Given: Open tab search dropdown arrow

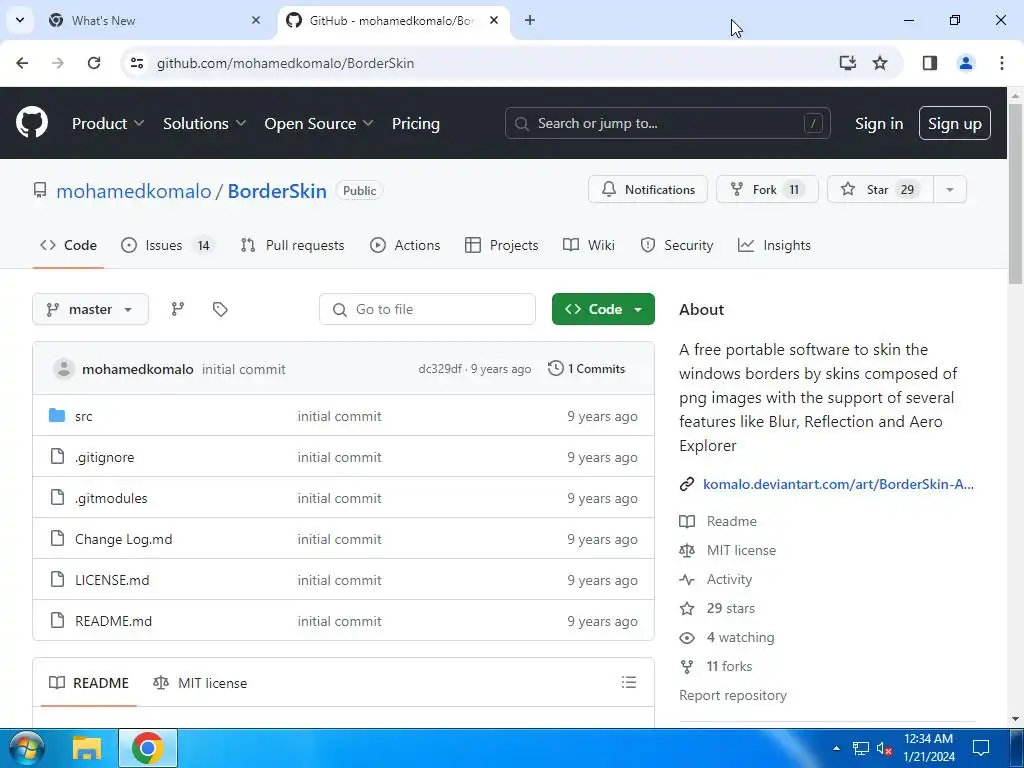Looking at the screenshot, I should pyautogui.click(x=20, y=20).
